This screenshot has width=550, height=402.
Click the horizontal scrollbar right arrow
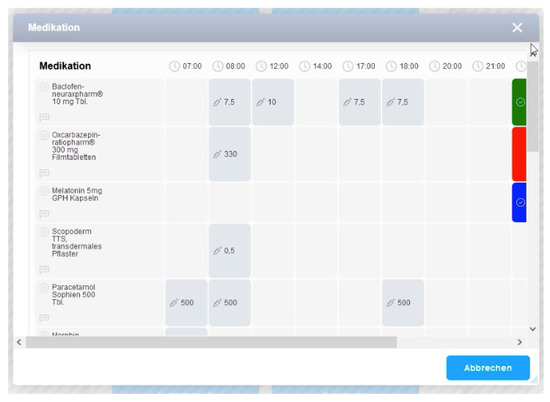click(x=519, y=342)
